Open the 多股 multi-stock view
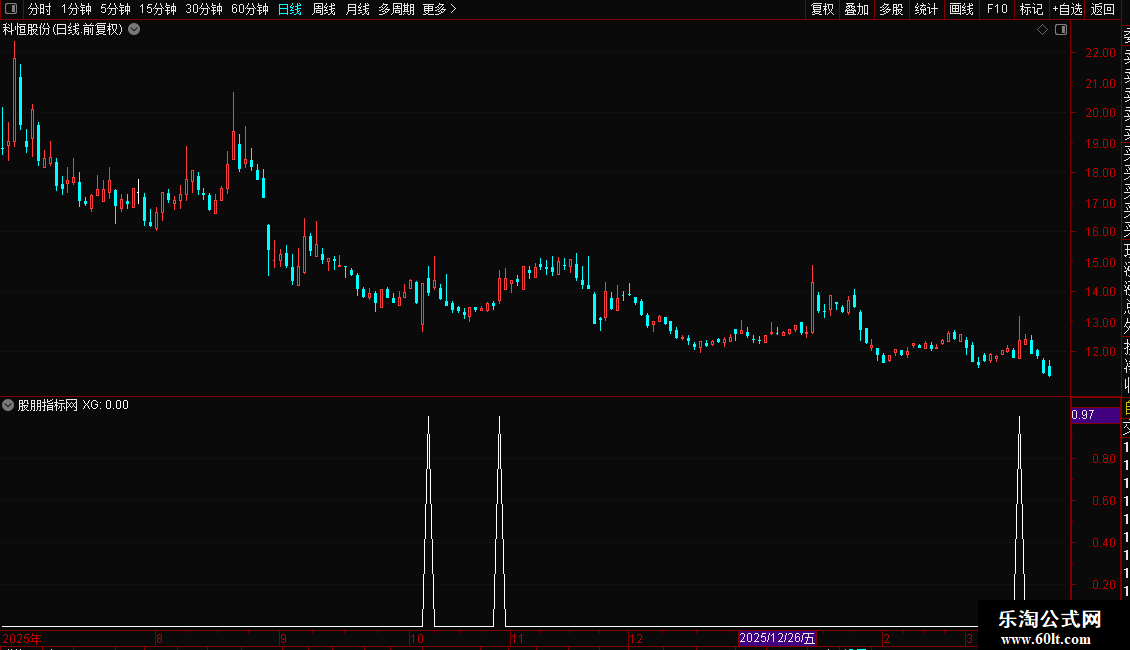The image size is (1130, 650). tap(891, 9)
